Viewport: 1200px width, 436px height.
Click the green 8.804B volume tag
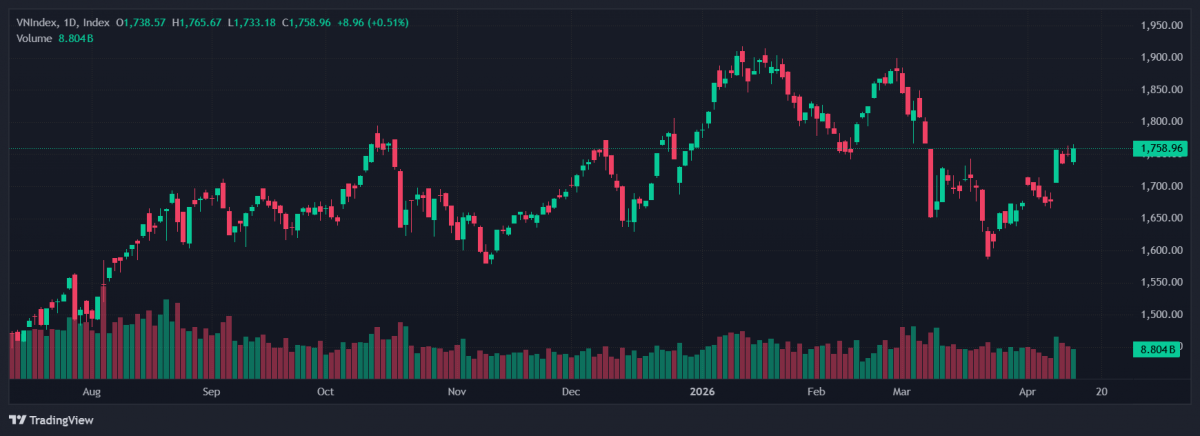click(1159, 350)
